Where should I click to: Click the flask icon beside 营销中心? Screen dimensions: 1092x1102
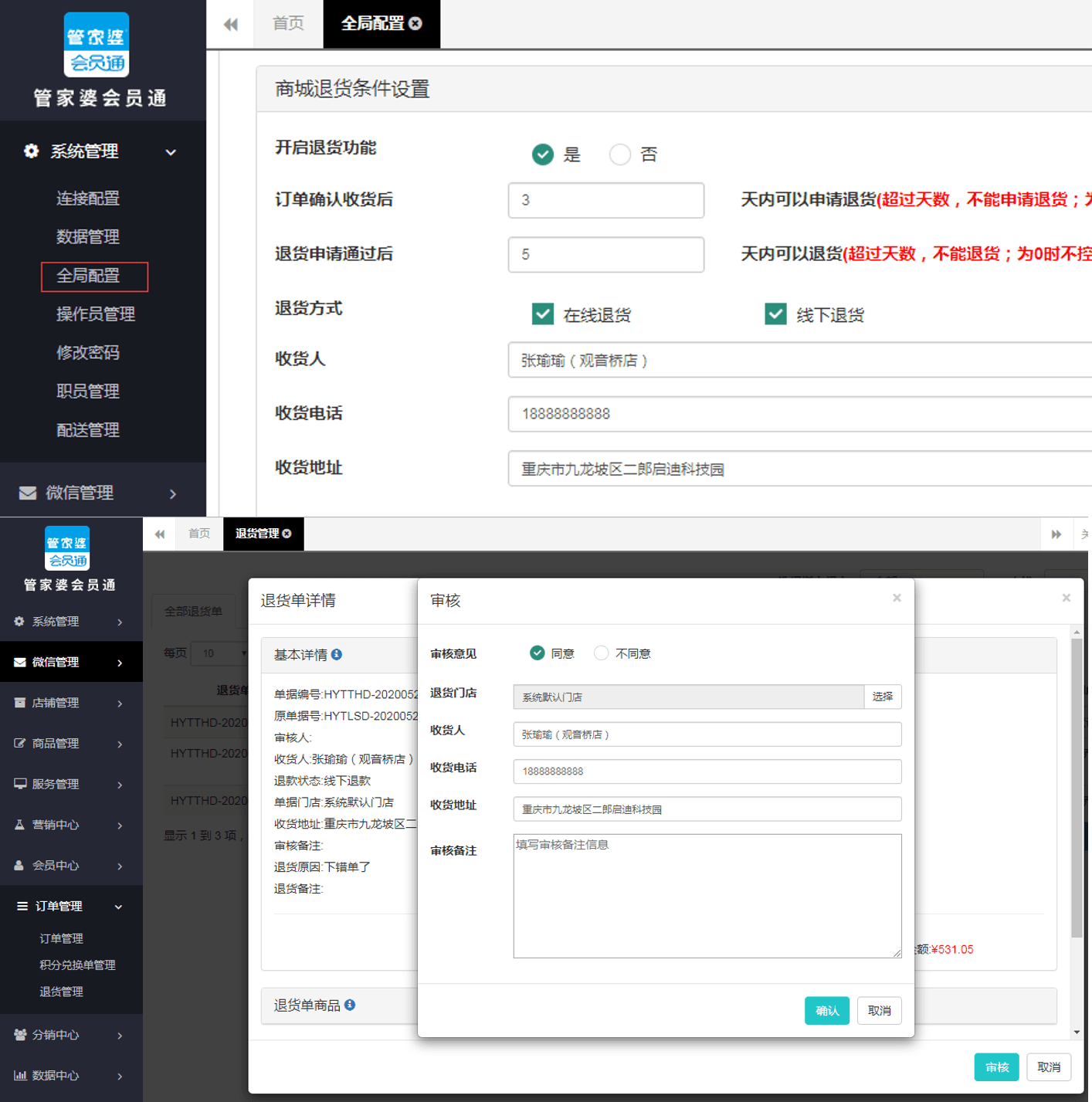pos(20,824)
